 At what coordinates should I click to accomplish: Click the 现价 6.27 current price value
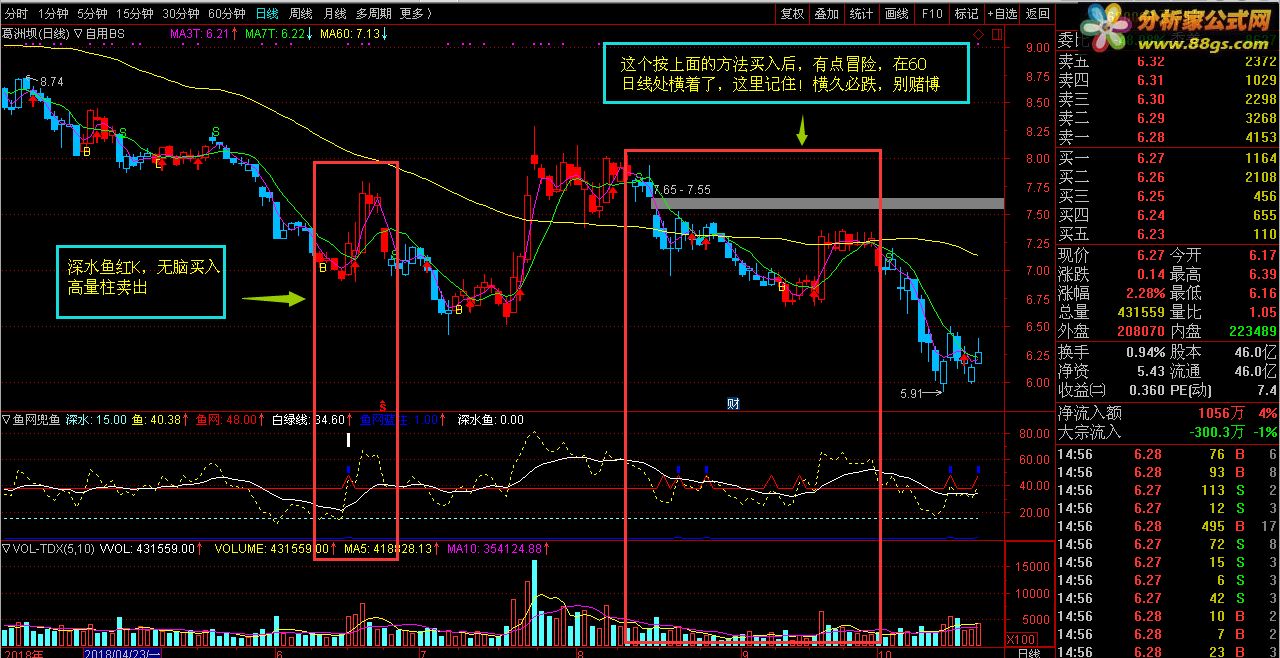pyautogui.click(x=1151, y=255)
